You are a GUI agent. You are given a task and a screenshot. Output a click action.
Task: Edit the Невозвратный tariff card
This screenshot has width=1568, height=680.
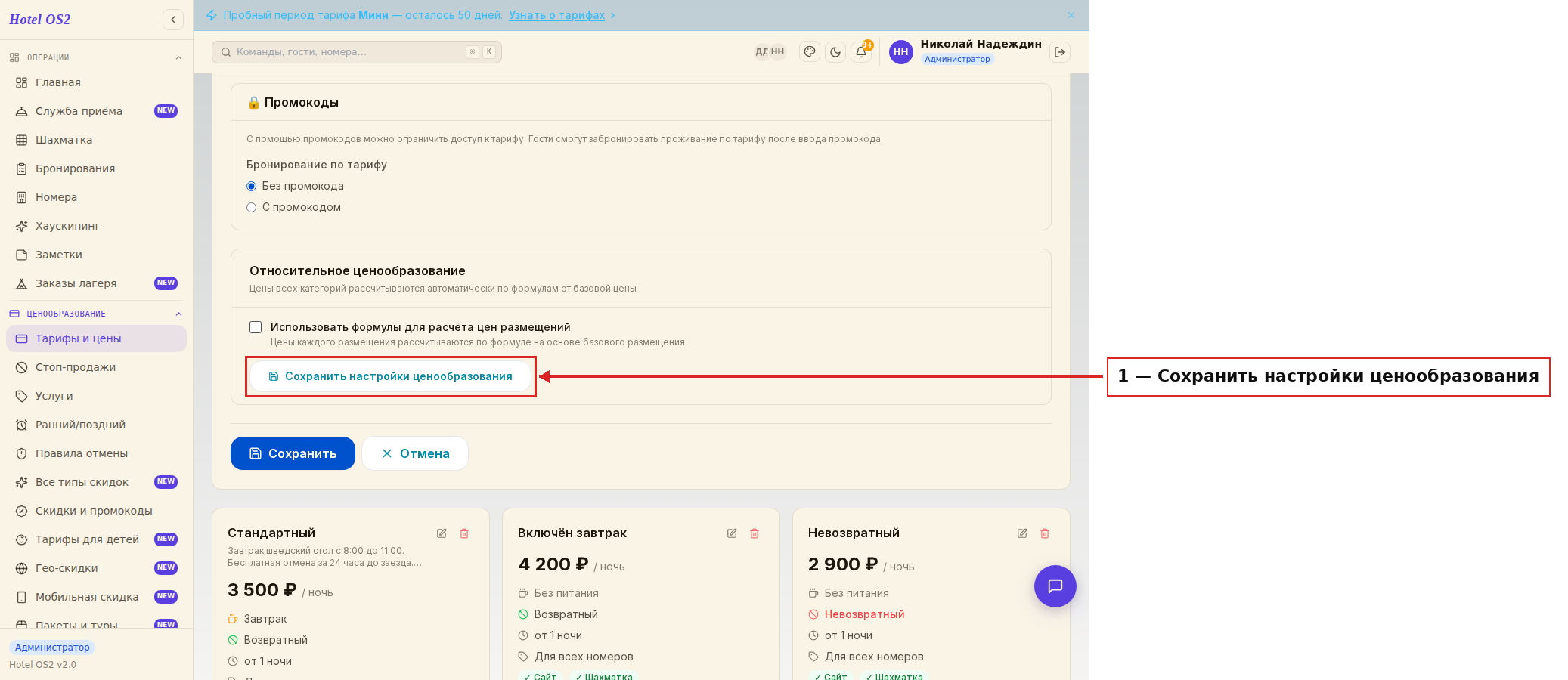(1022, 533)
